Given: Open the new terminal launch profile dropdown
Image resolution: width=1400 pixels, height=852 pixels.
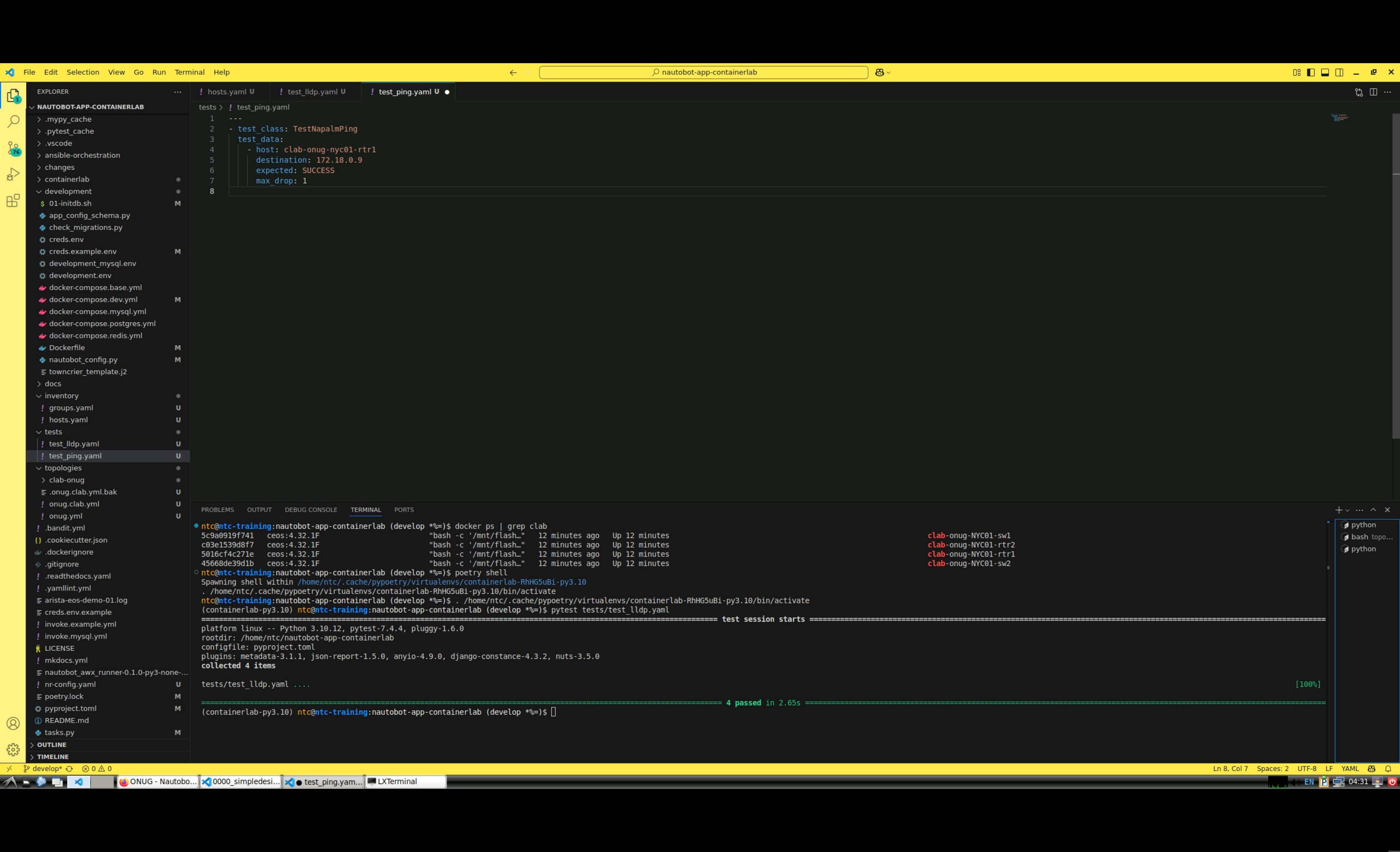Looking at the screenshot, I should coord(1347,510).
